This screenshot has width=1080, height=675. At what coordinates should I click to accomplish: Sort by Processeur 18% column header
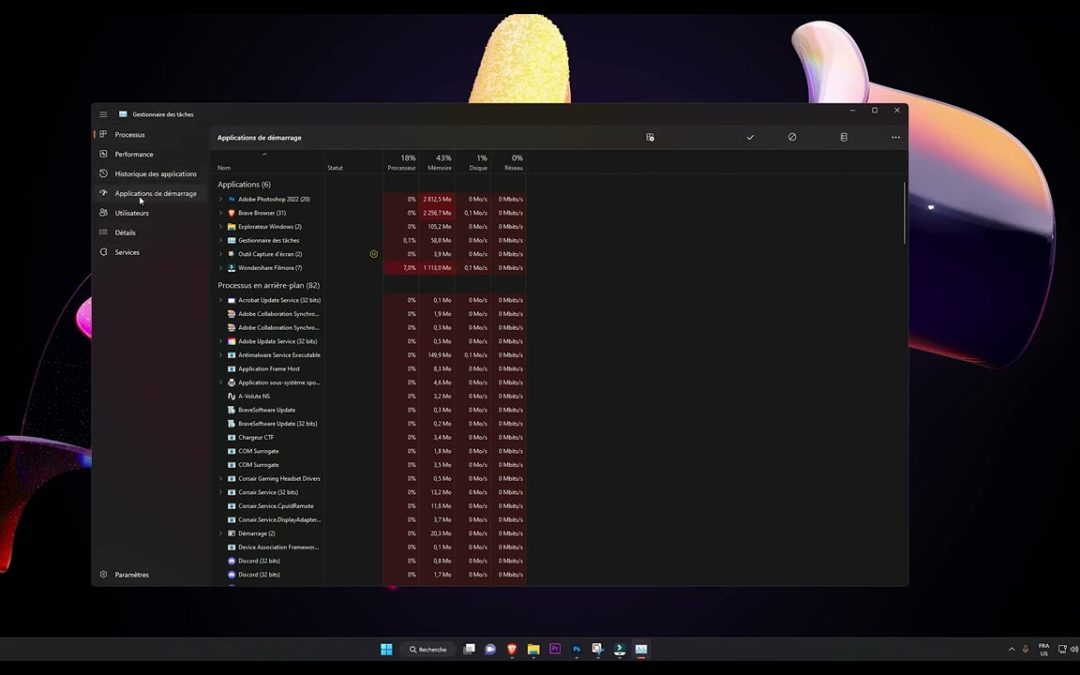[401, 163]
